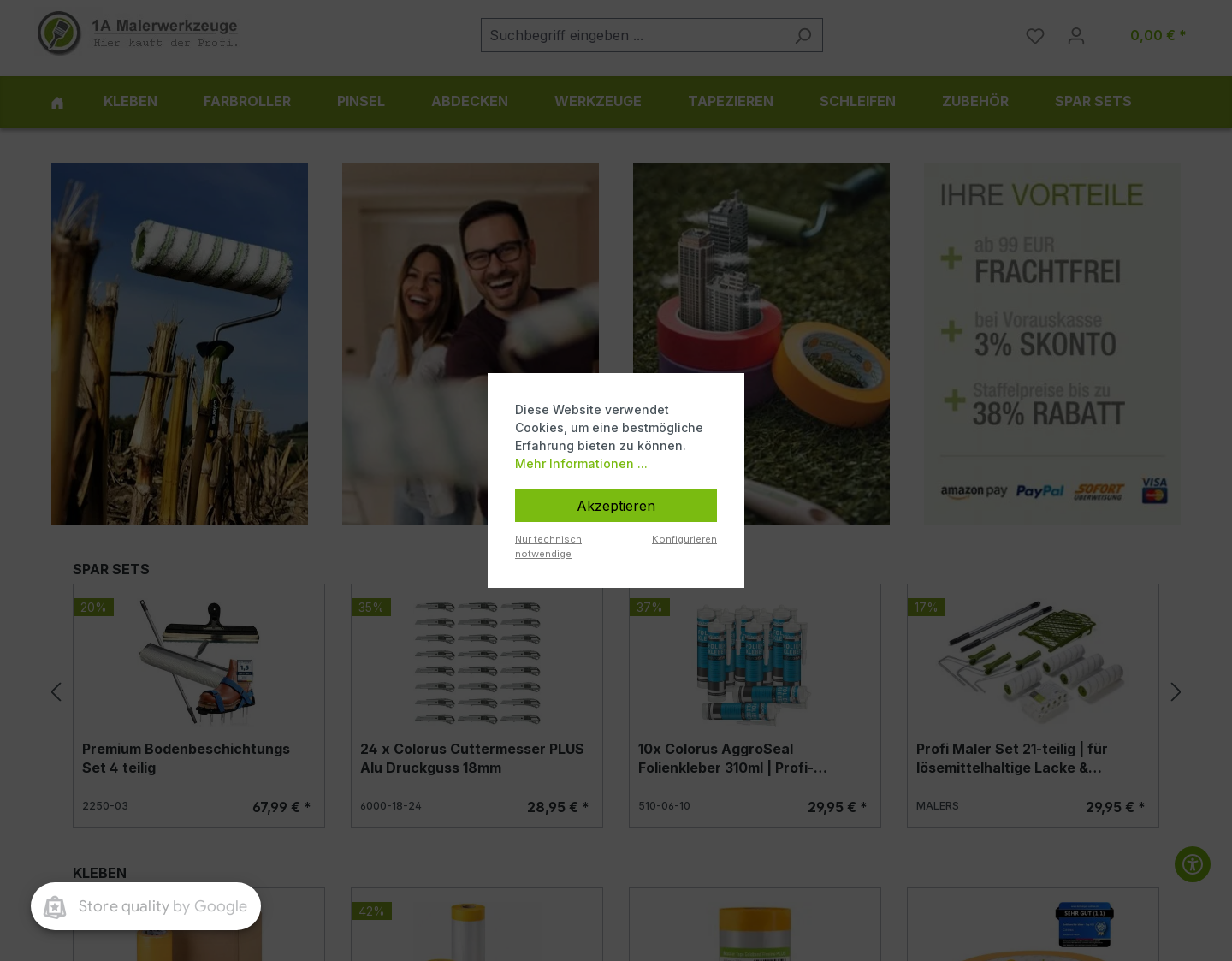Image resolution: width=1232 pixels, height=961 pixels.
Task: Click the price 67,99 €
Action: point(281,807)
